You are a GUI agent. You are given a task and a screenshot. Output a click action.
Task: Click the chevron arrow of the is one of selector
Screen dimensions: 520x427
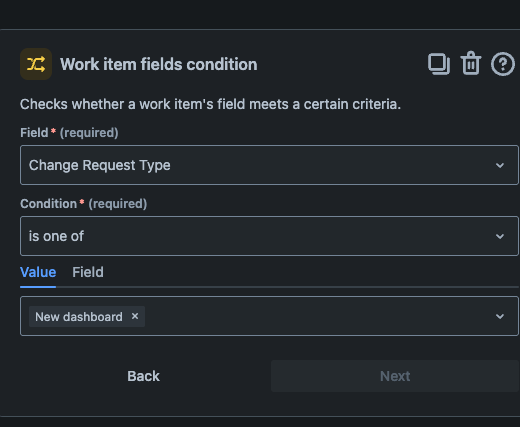click(x=500, y=236)
